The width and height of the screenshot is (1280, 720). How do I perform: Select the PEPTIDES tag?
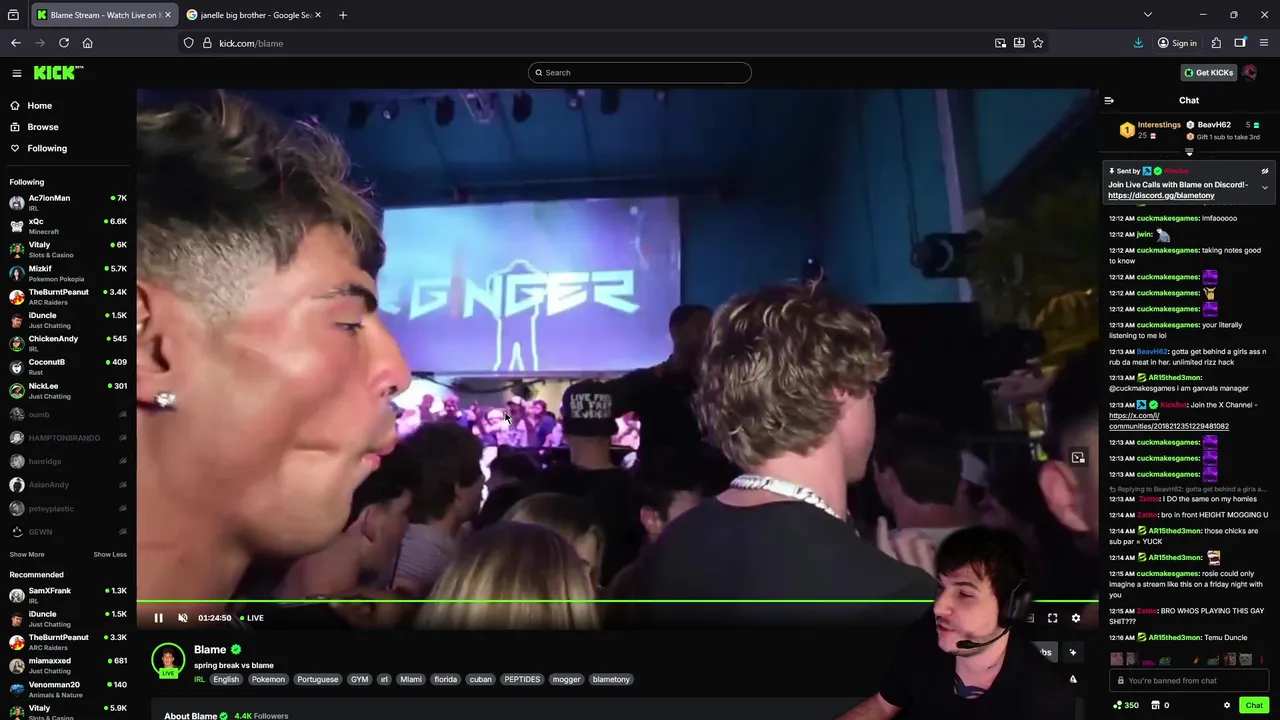tap(522, 679)
